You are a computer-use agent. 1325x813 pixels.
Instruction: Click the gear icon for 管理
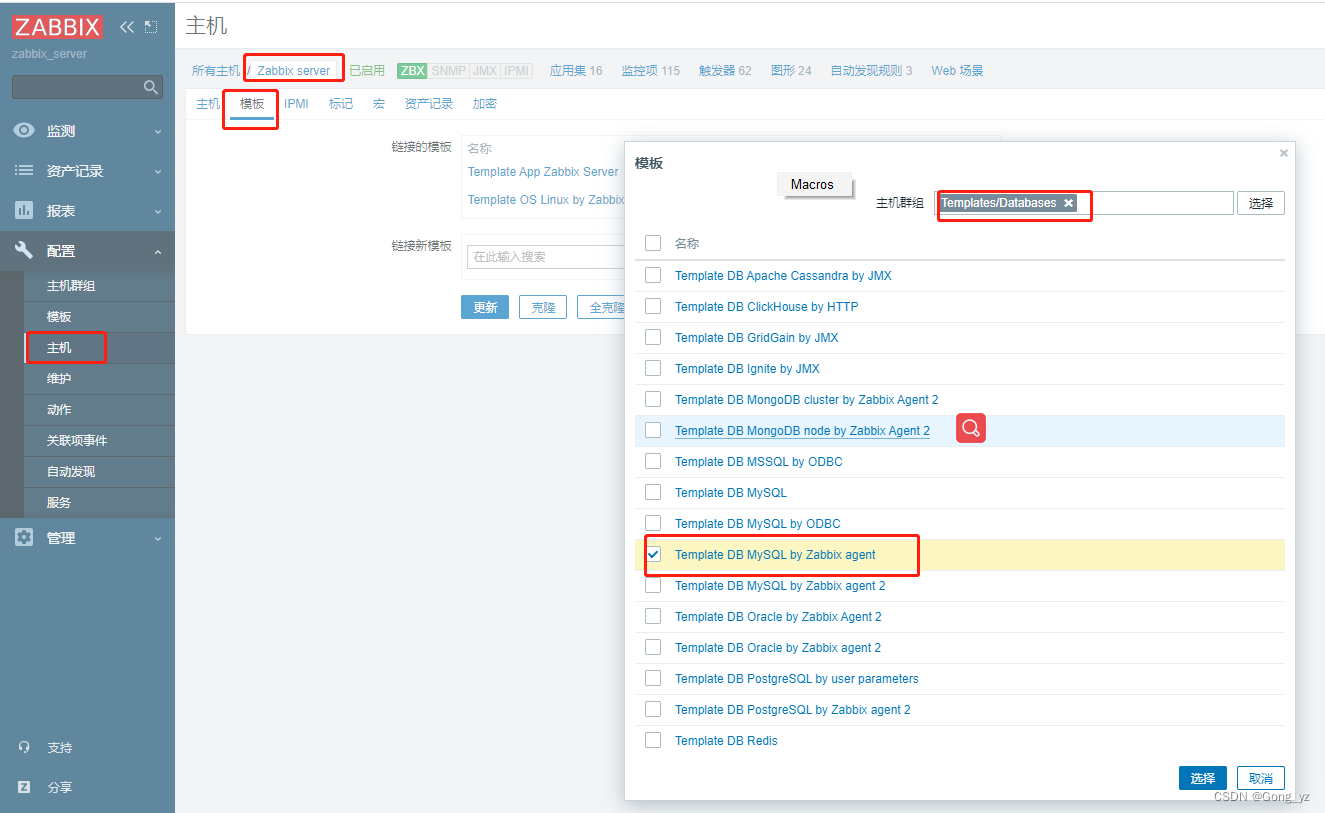click(x=24, y=538)
